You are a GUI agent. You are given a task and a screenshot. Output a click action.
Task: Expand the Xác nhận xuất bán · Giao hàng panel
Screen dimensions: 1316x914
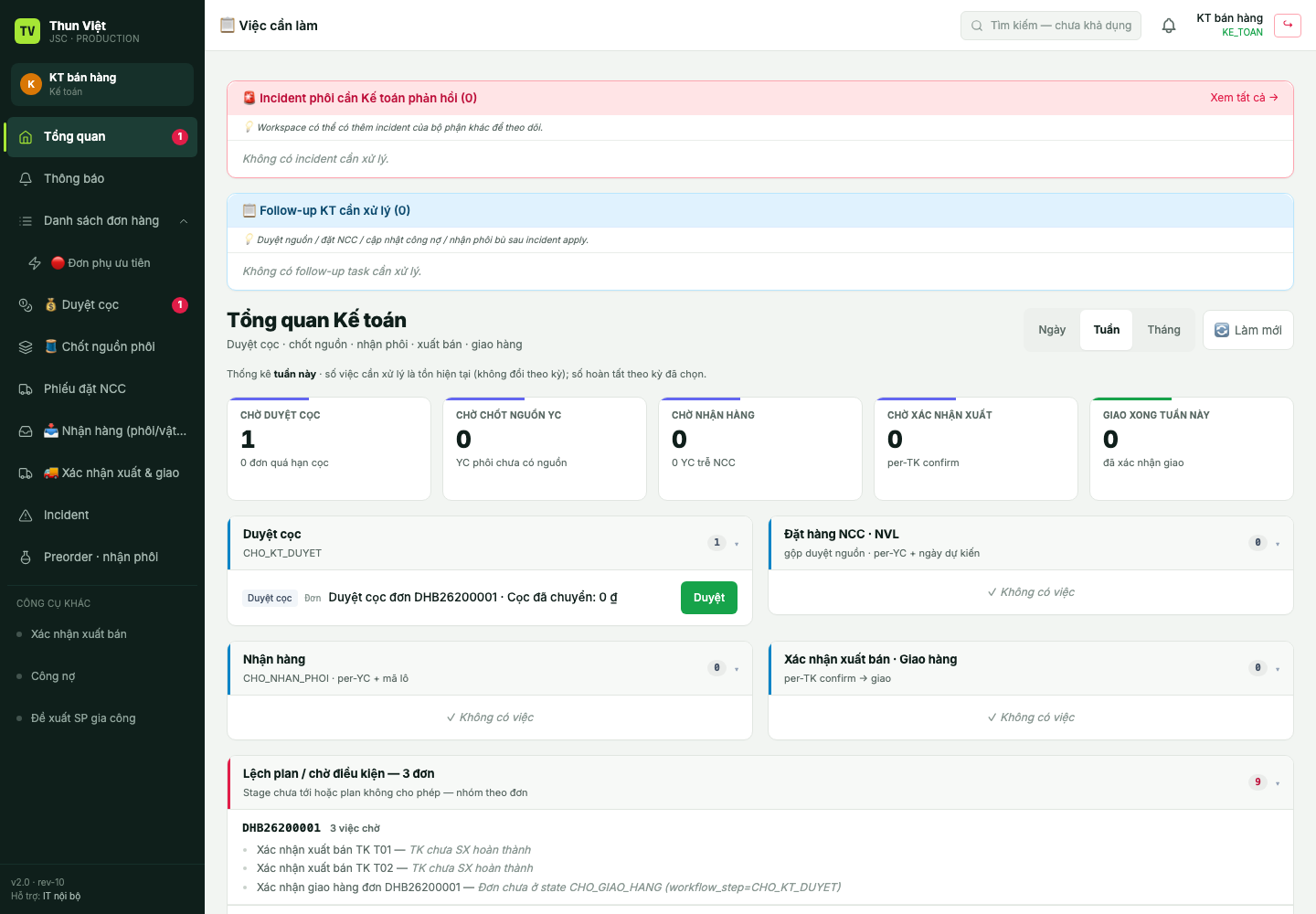1278,669
